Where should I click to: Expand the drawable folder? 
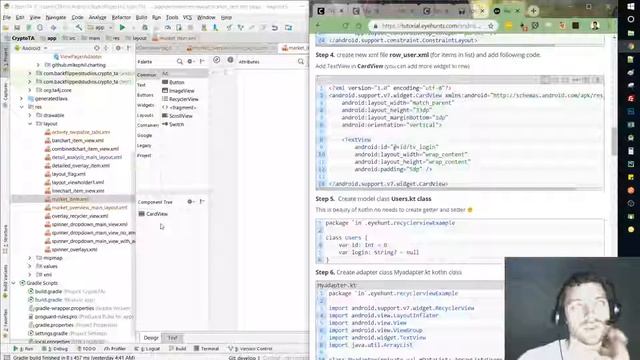[30, 115]
